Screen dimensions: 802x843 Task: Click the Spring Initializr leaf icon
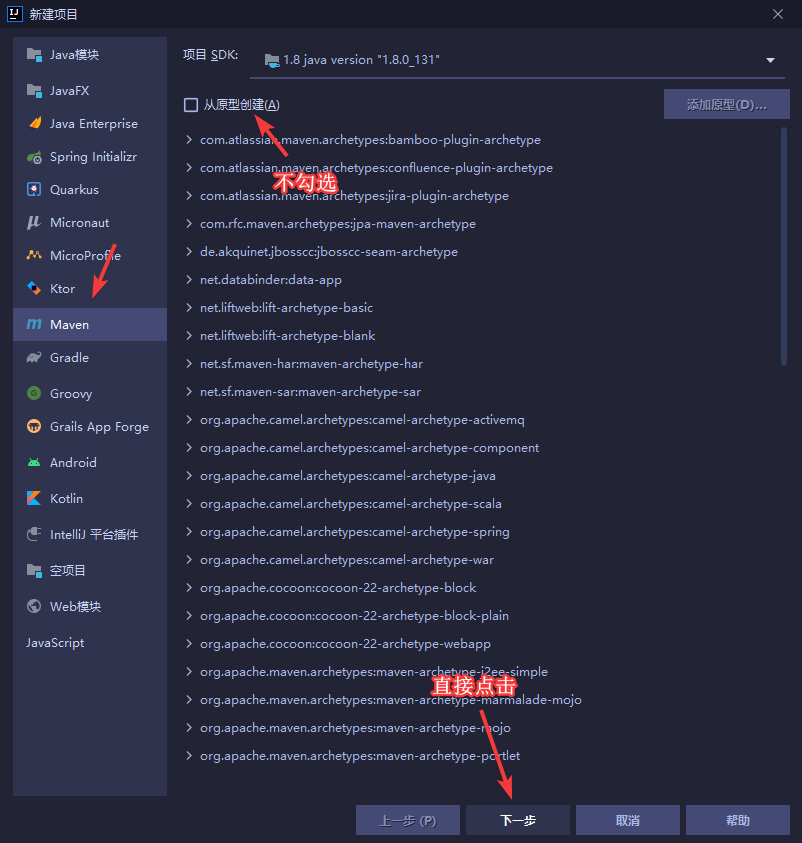pos(34,157)
